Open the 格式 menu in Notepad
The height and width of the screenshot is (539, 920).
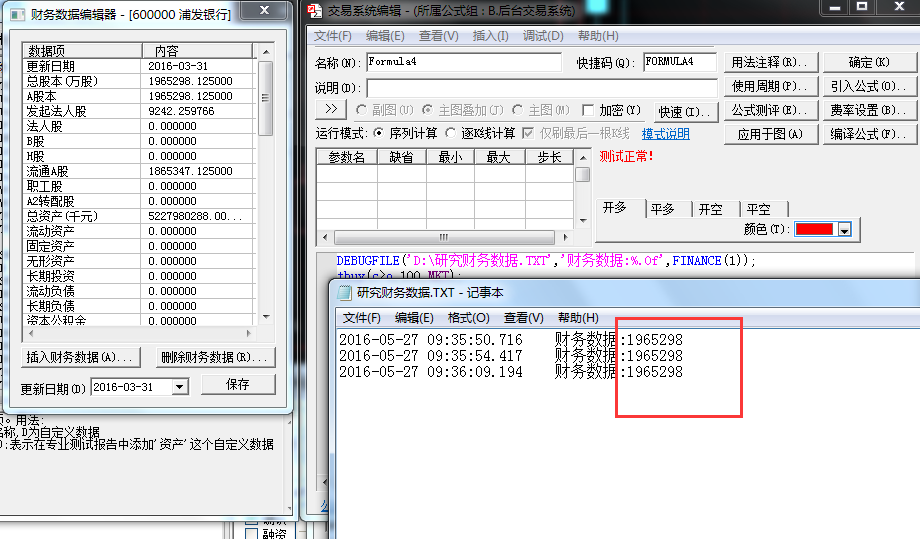468,317
